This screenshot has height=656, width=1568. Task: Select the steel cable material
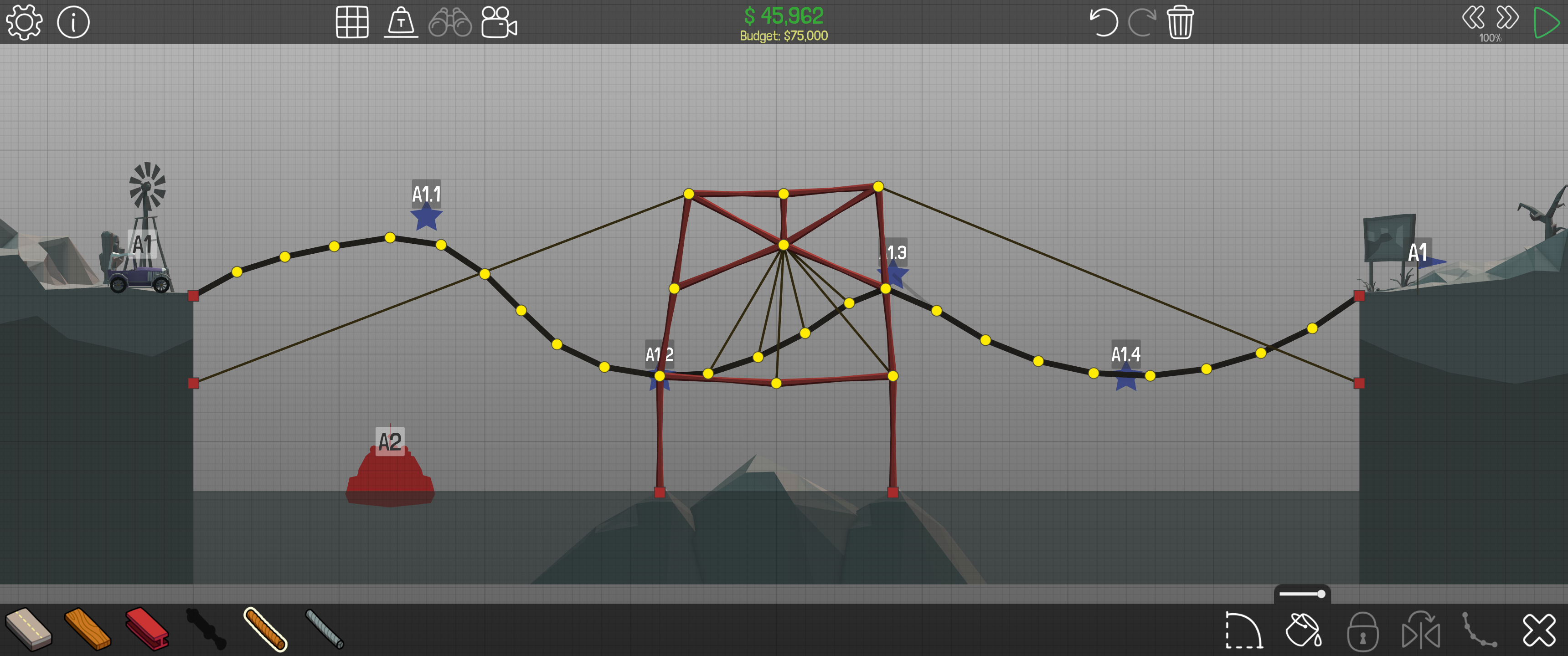pyautogui.click(x=325, y=629)
